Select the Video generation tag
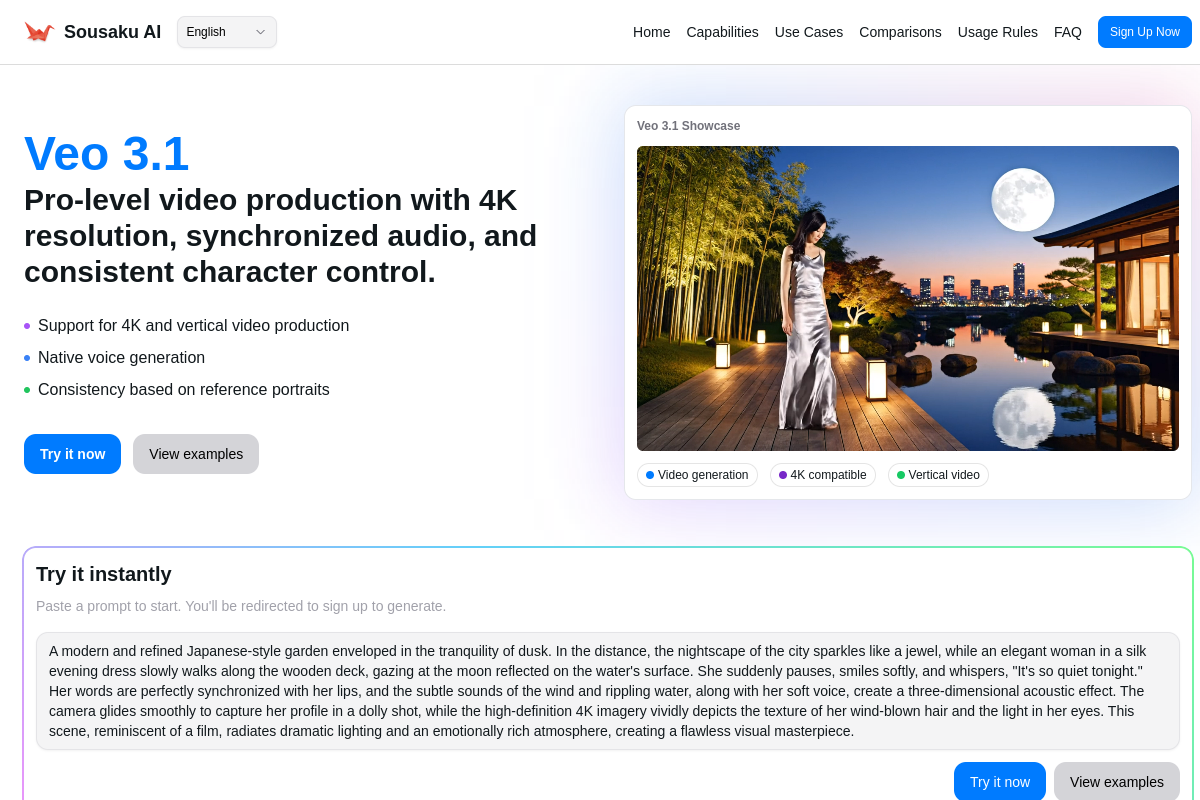The height and width of the screenshot is (800, 1200). click(x=697, y=475)
